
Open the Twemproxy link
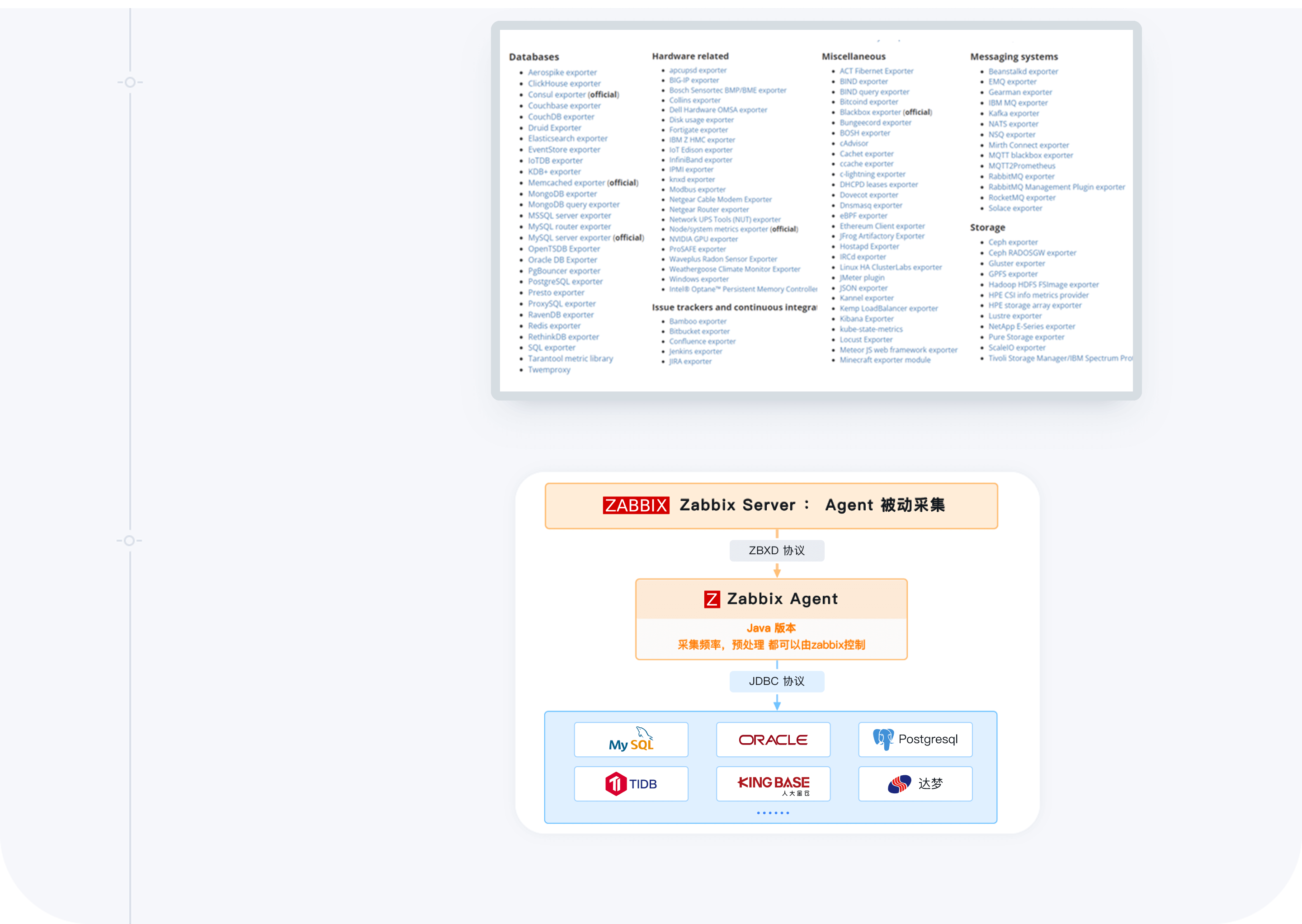click(548, 370)
